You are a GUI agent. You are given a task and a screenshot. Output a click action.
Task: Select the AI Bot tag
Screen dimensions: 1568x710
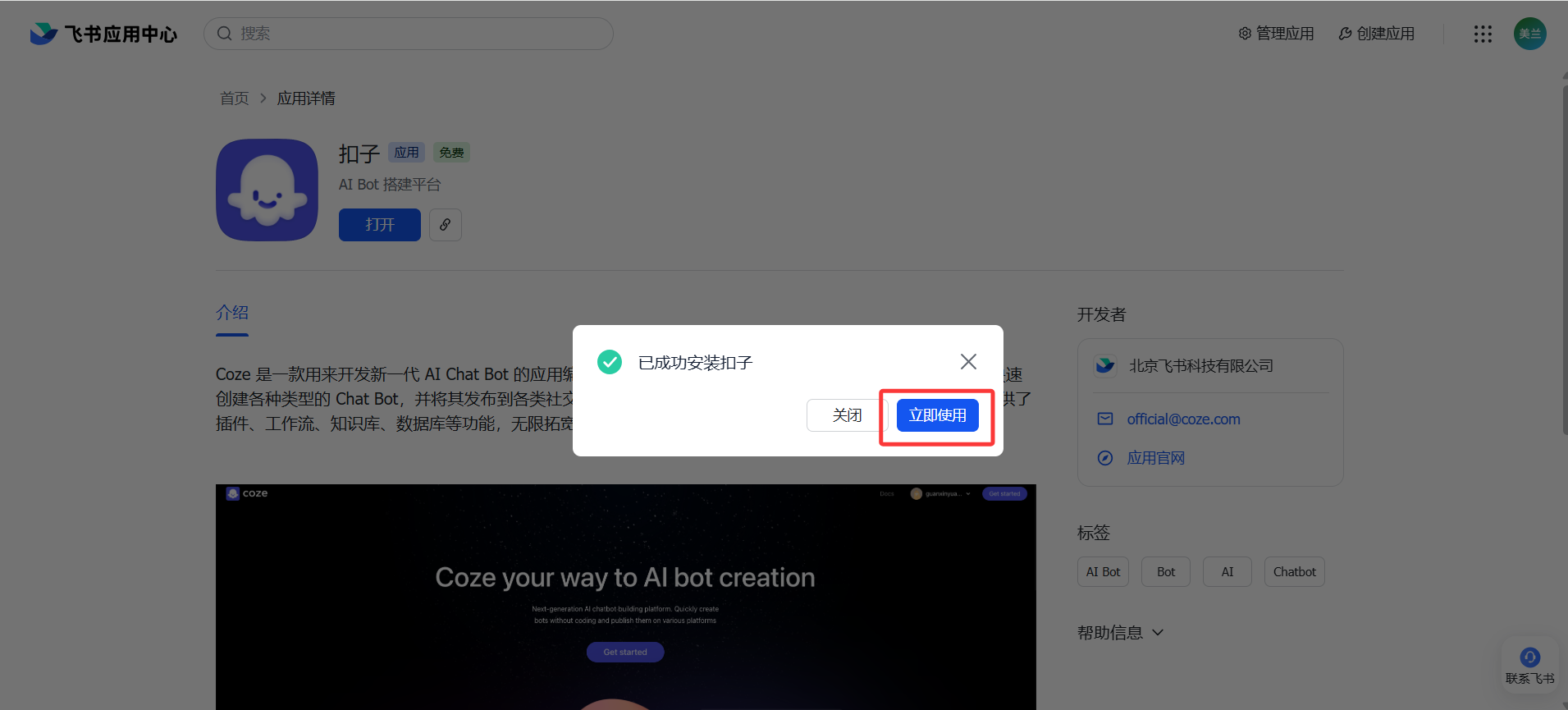[1103, 572]
